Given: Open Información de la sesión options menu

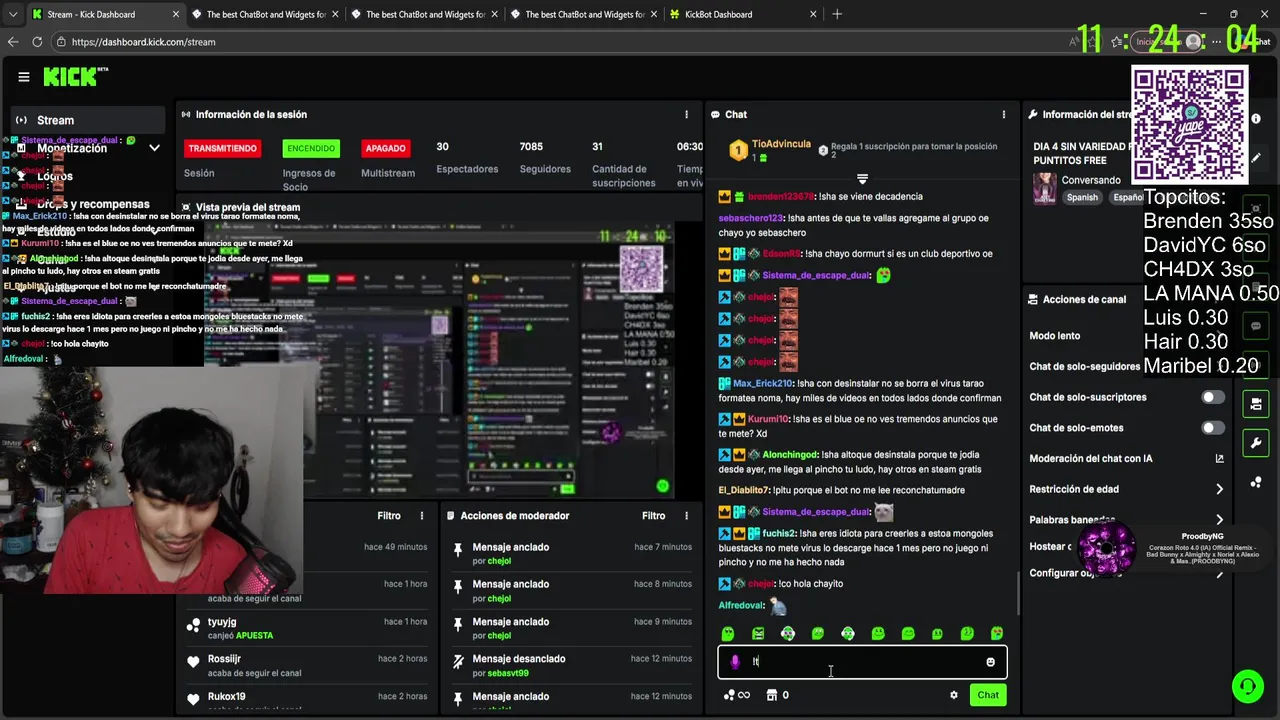Looking at the screenshot, I should (x=686, y=115).
